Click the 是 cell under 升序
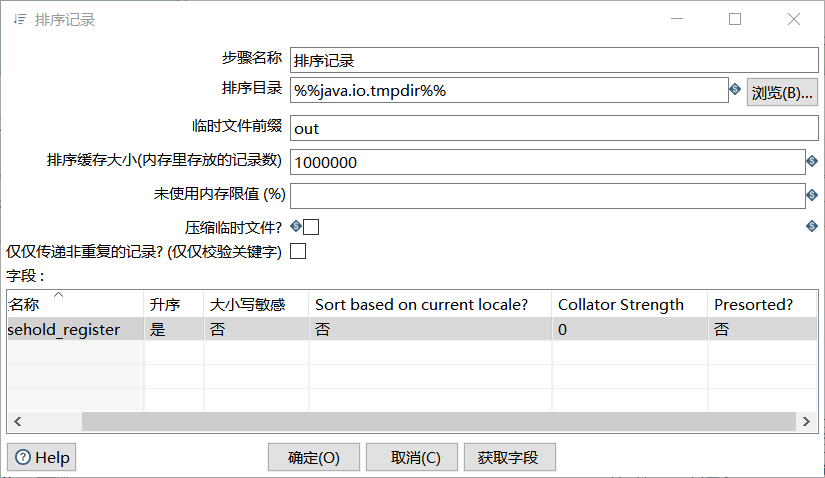This screenshot has width=825, height=478. click(174, 329)
